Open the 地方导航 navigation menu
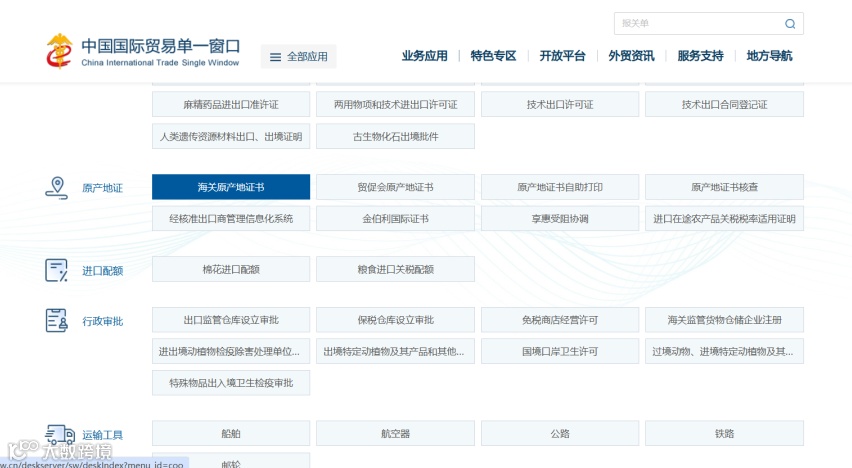 pyautogui.click(x=769, y=55)
